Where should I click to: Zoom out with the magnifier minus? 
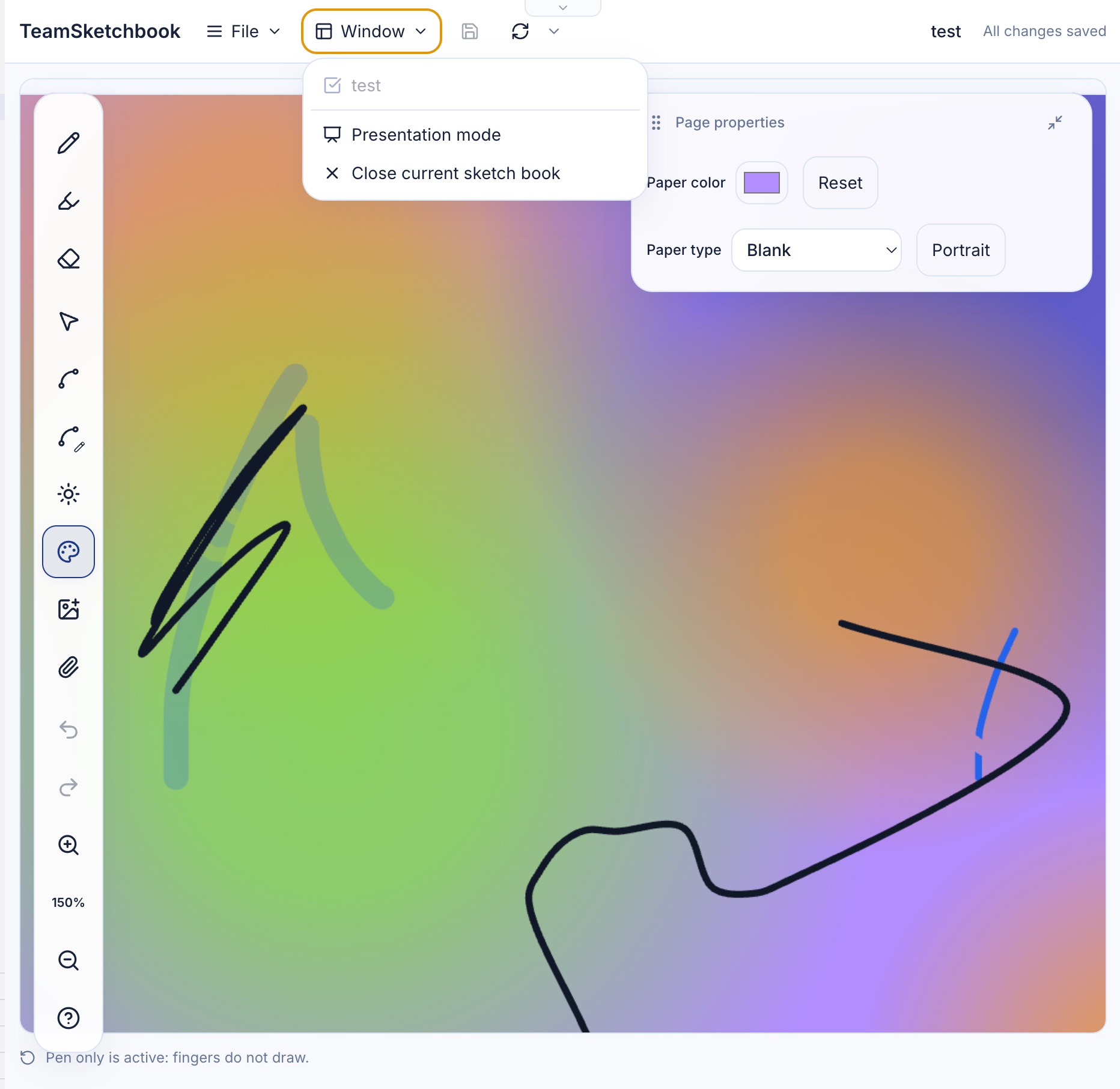[x=68, y=960]
